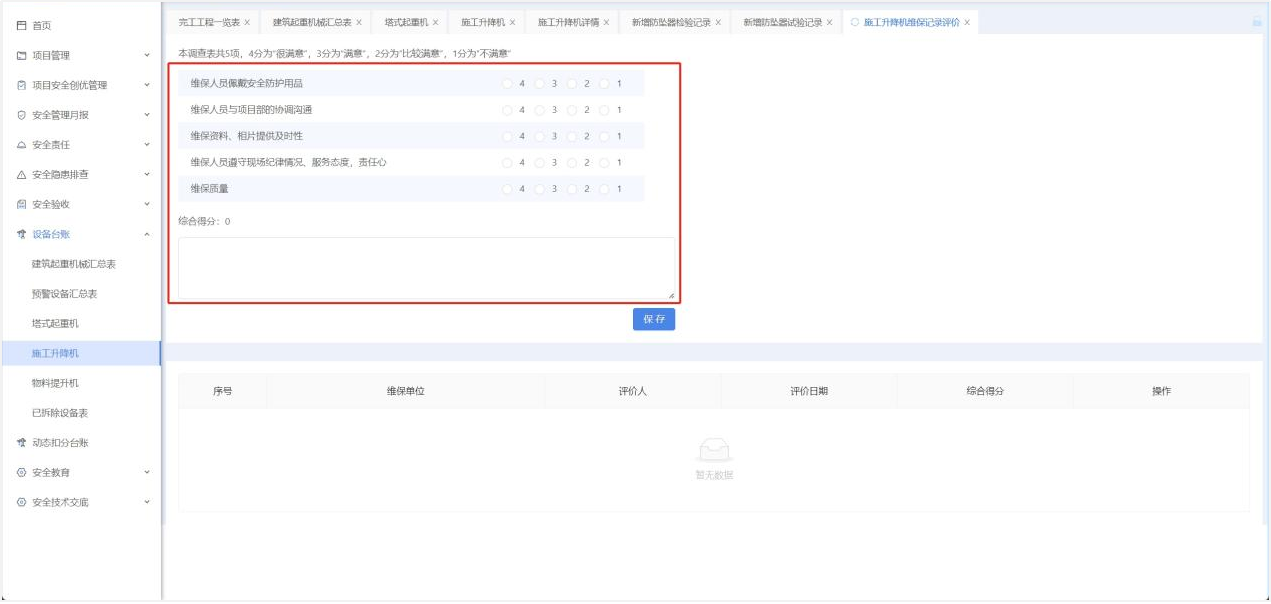Viewport: 1271px width, 604px height.
Task: Select score 4 for 维保人员佩戴安全防护用品
Action: coord(508,83)
